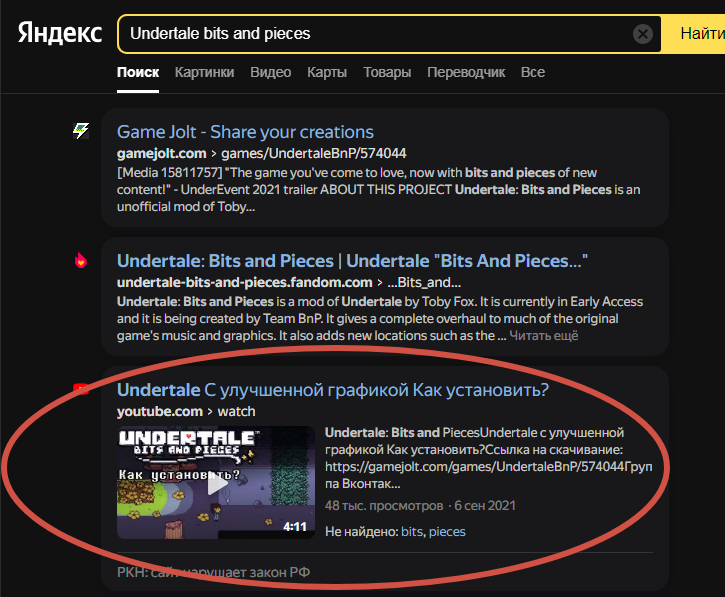Image resolution: width=725 pixels, height=597 pixels.
Task: Click the play triangle on video thumbnail
Action: coord(217,485)
